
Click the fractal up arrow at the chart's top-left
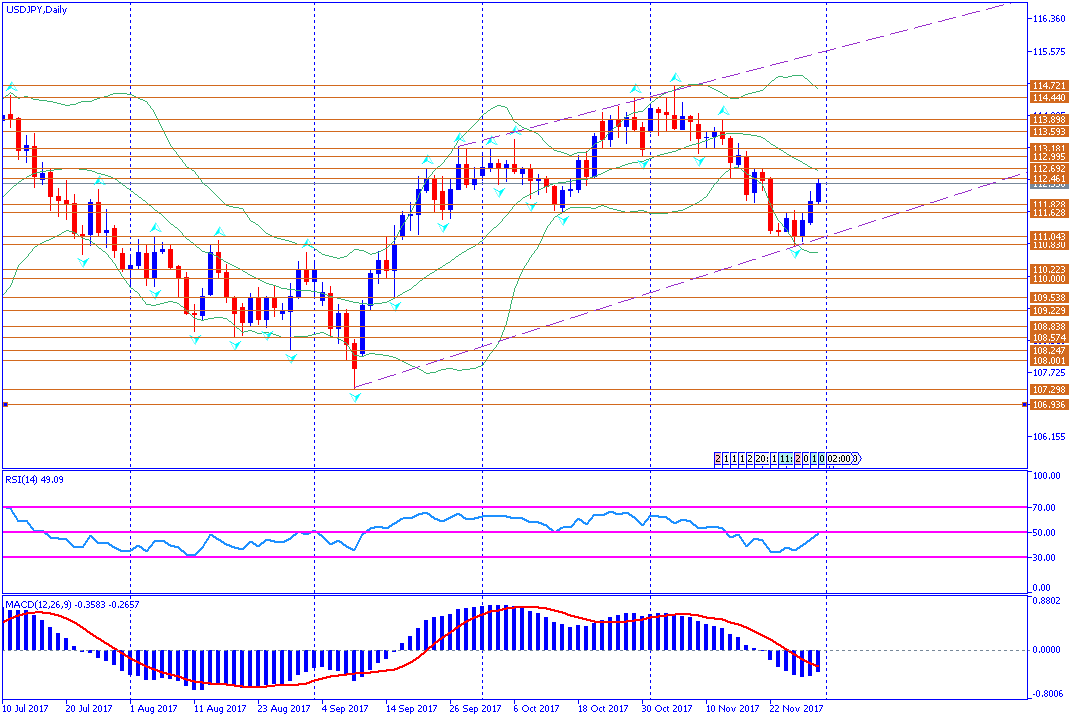click(10, 87)
